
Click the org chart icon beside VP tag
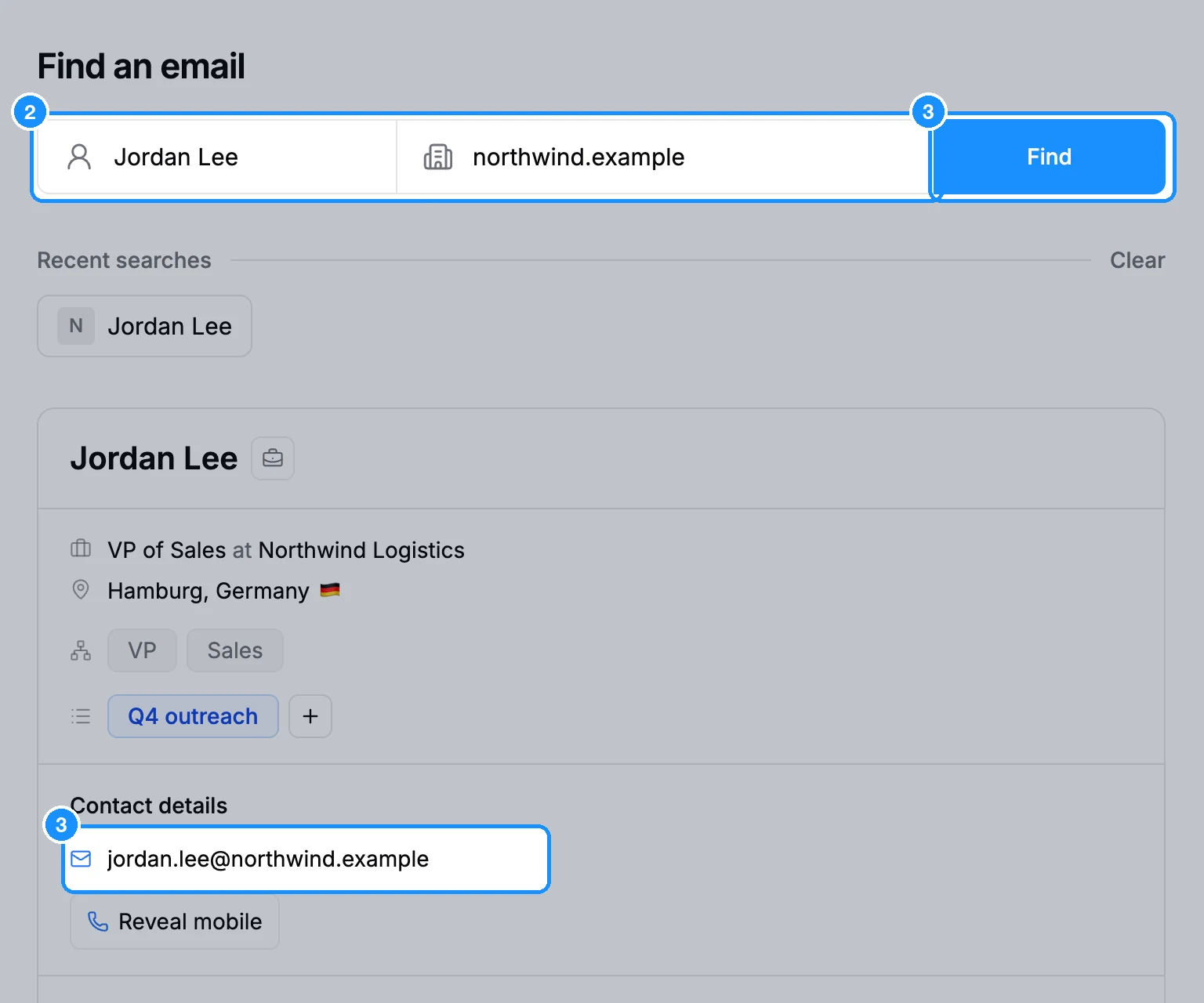81,650
